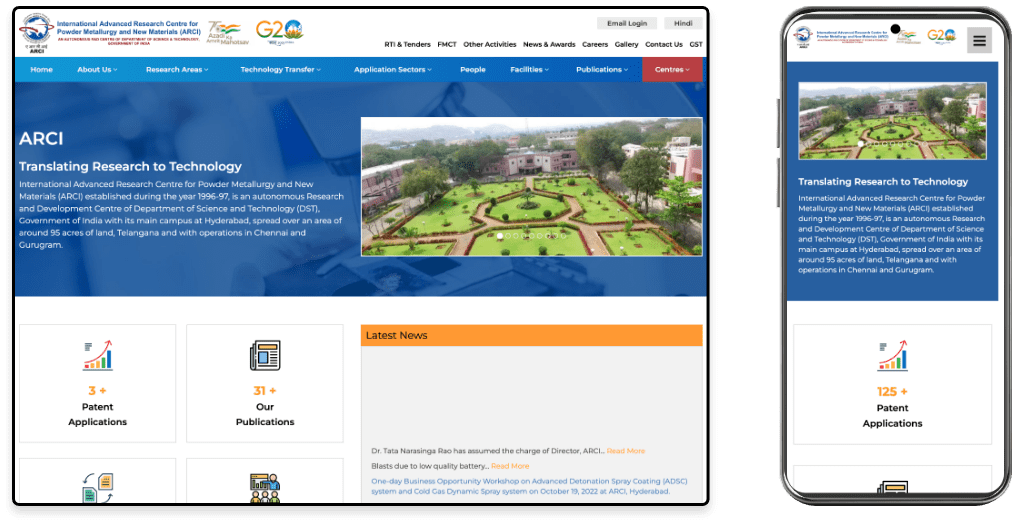Click the ARCI logo in desktop header

tap(36, 34)
